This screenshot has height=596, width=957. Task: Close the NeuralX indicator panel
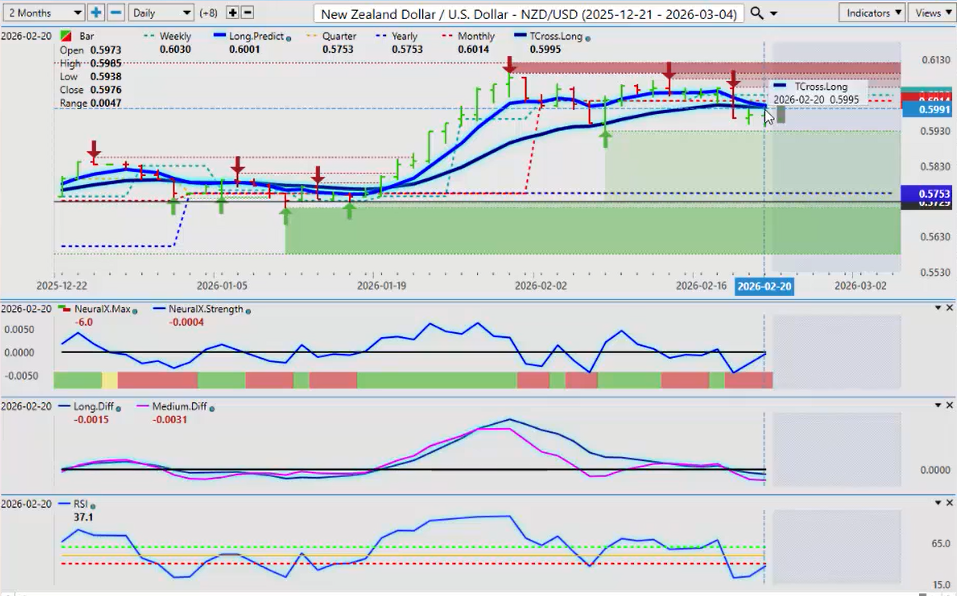949,308
